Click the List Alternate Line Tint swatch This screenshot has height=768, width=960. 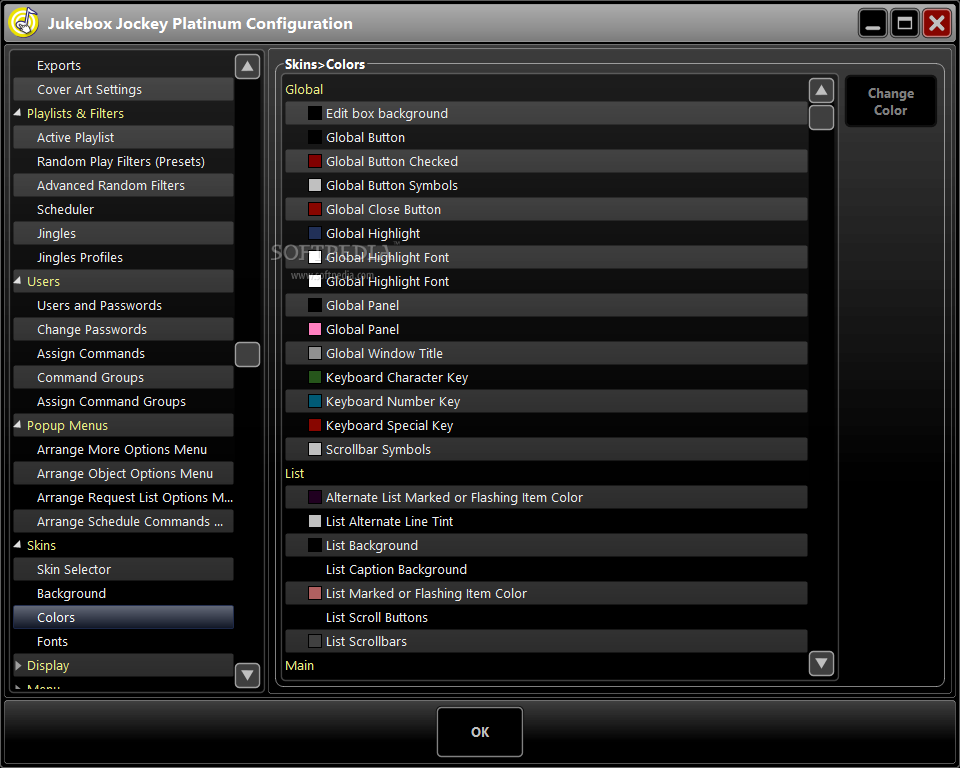pyautogui.click(x=315, y=521)
